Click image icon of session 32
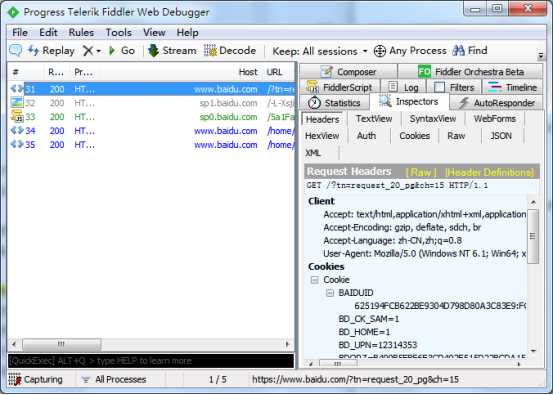This screenshot has height=395, width=553. (17, 103)
